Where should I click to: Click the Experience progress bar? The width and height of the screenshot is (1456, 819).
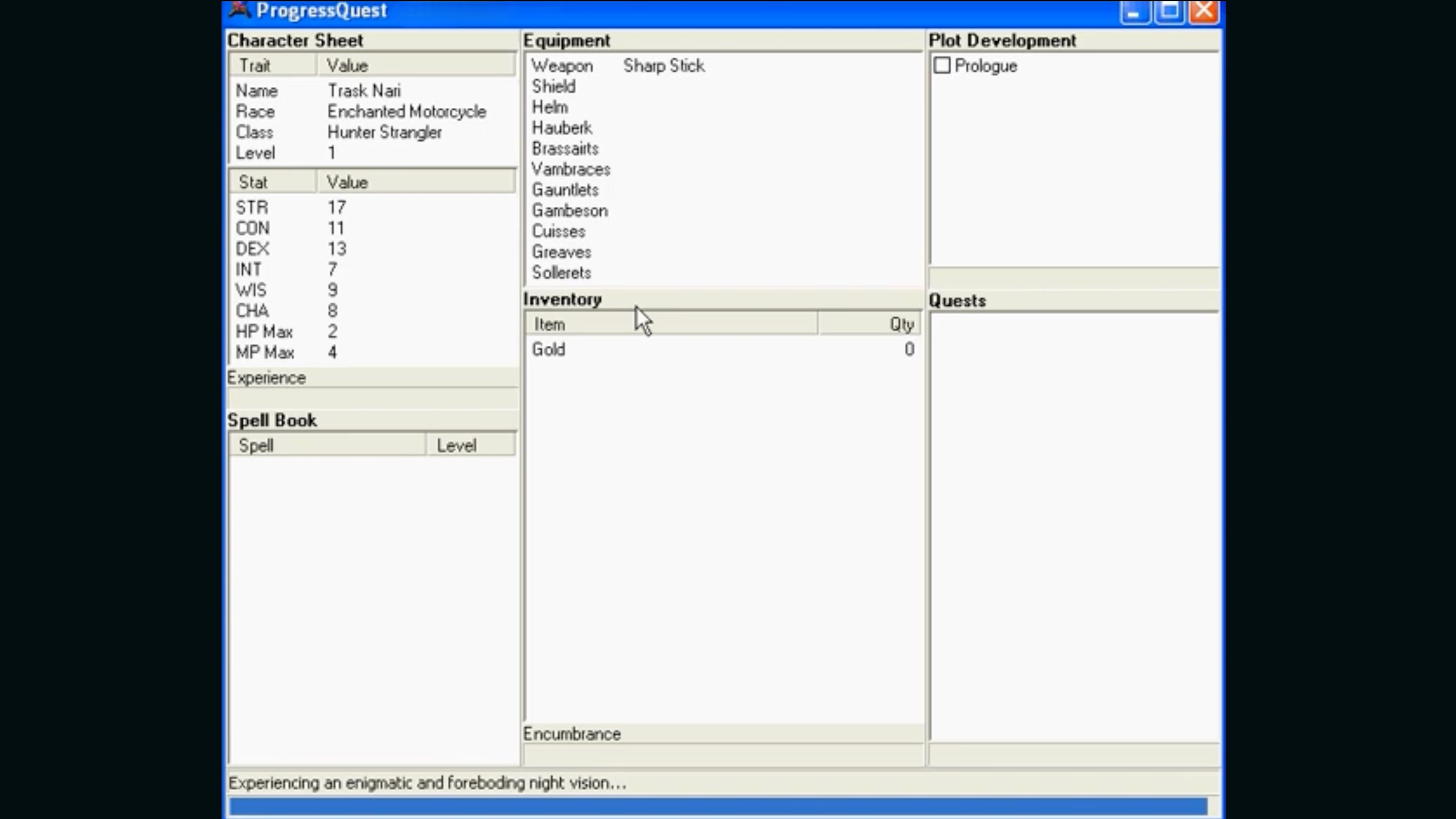(x=372, y=399)
